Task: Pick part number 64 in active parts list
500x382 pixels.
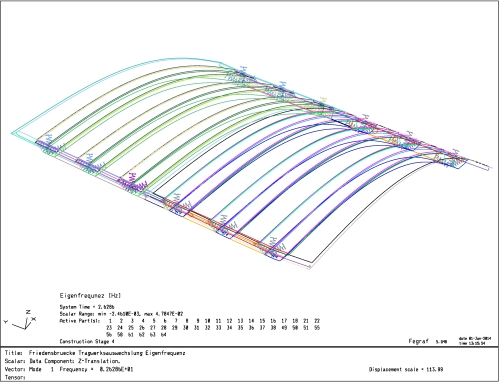Action: click(163, 335)
